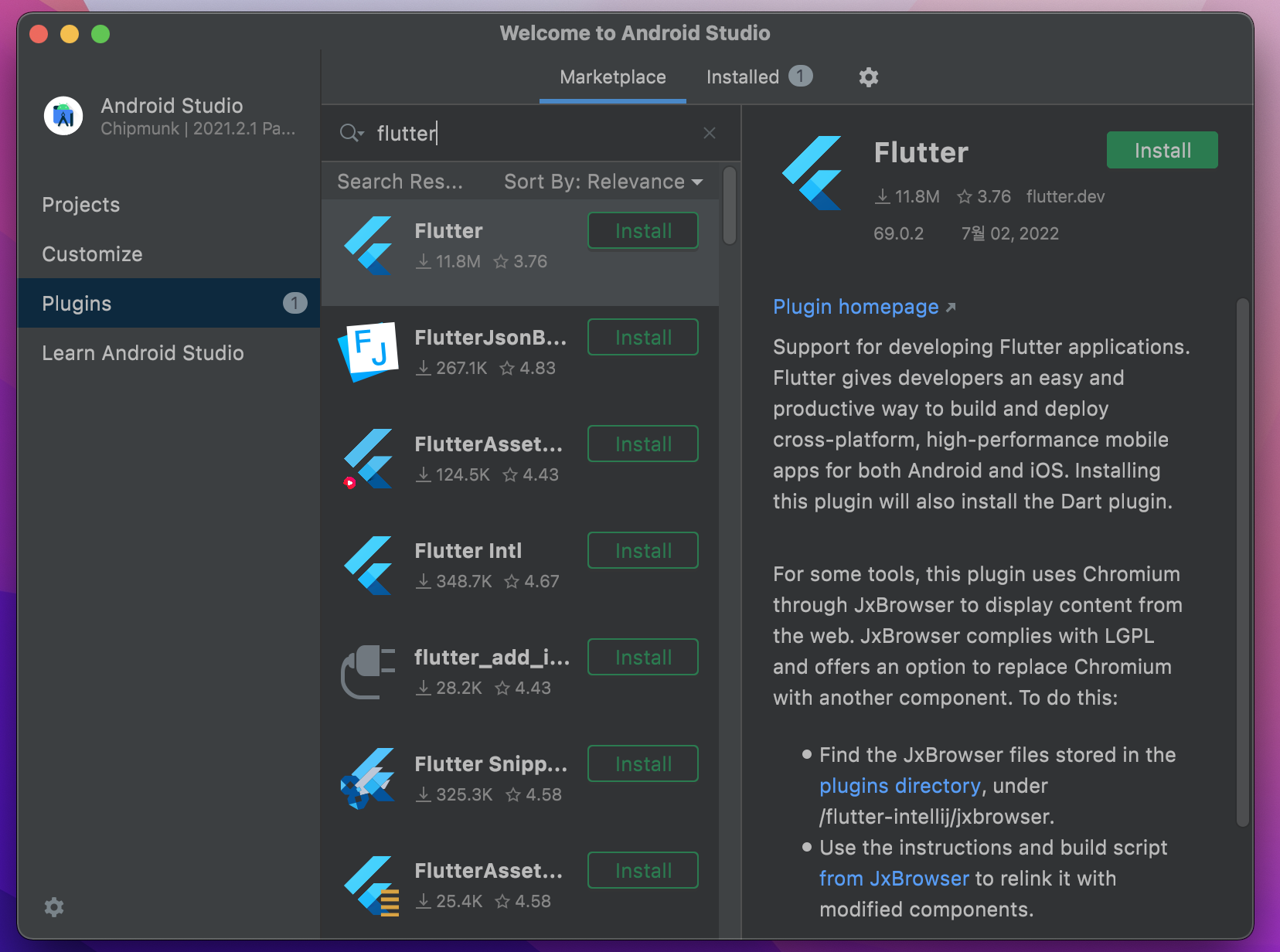Install the Flutter Snippets plugin

(x=642, y=763)
